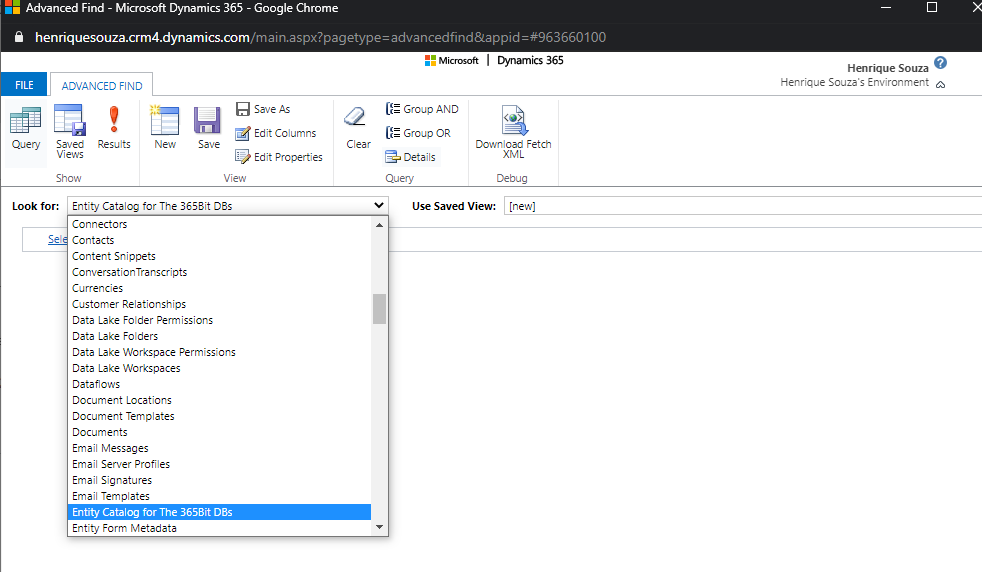The width and height of the screenshot is (982, 572).
Task: Choose Save As in the View group
Action: click(263, 109)
